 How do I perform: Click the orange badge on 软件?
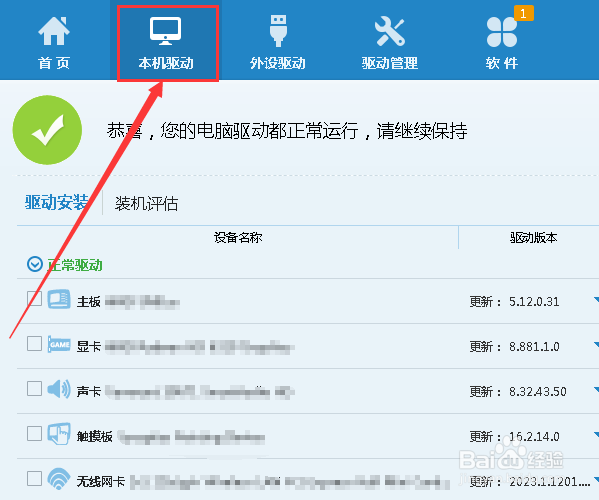pyautogui.click(x=523, y=14)
